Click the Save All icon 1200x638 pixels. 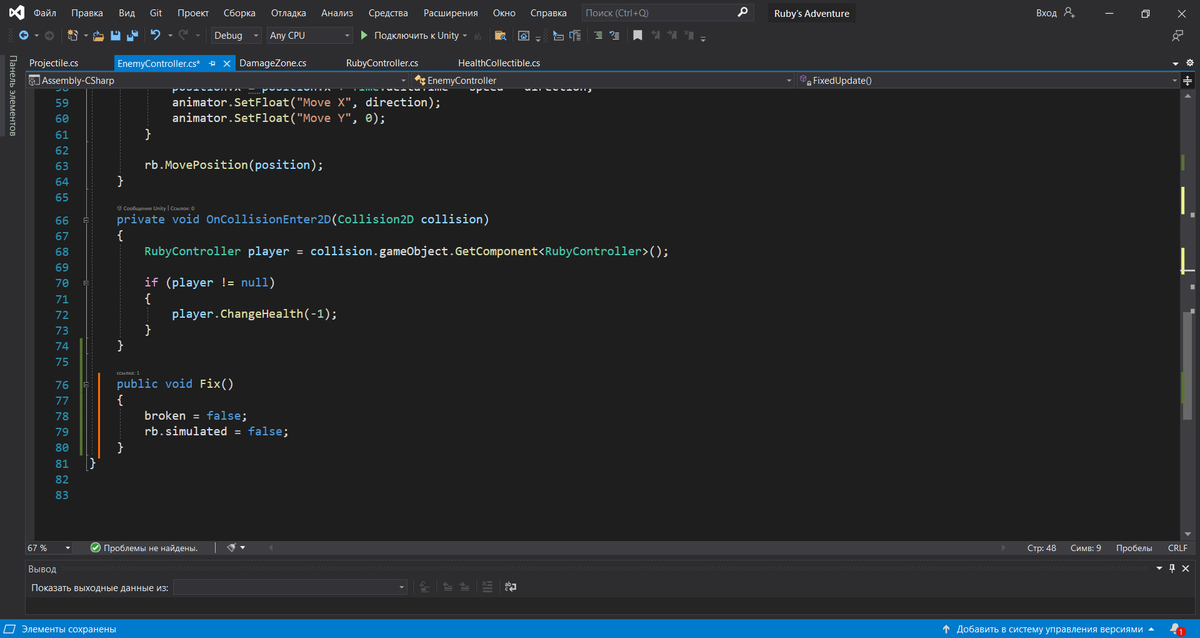tap(132, 35)
